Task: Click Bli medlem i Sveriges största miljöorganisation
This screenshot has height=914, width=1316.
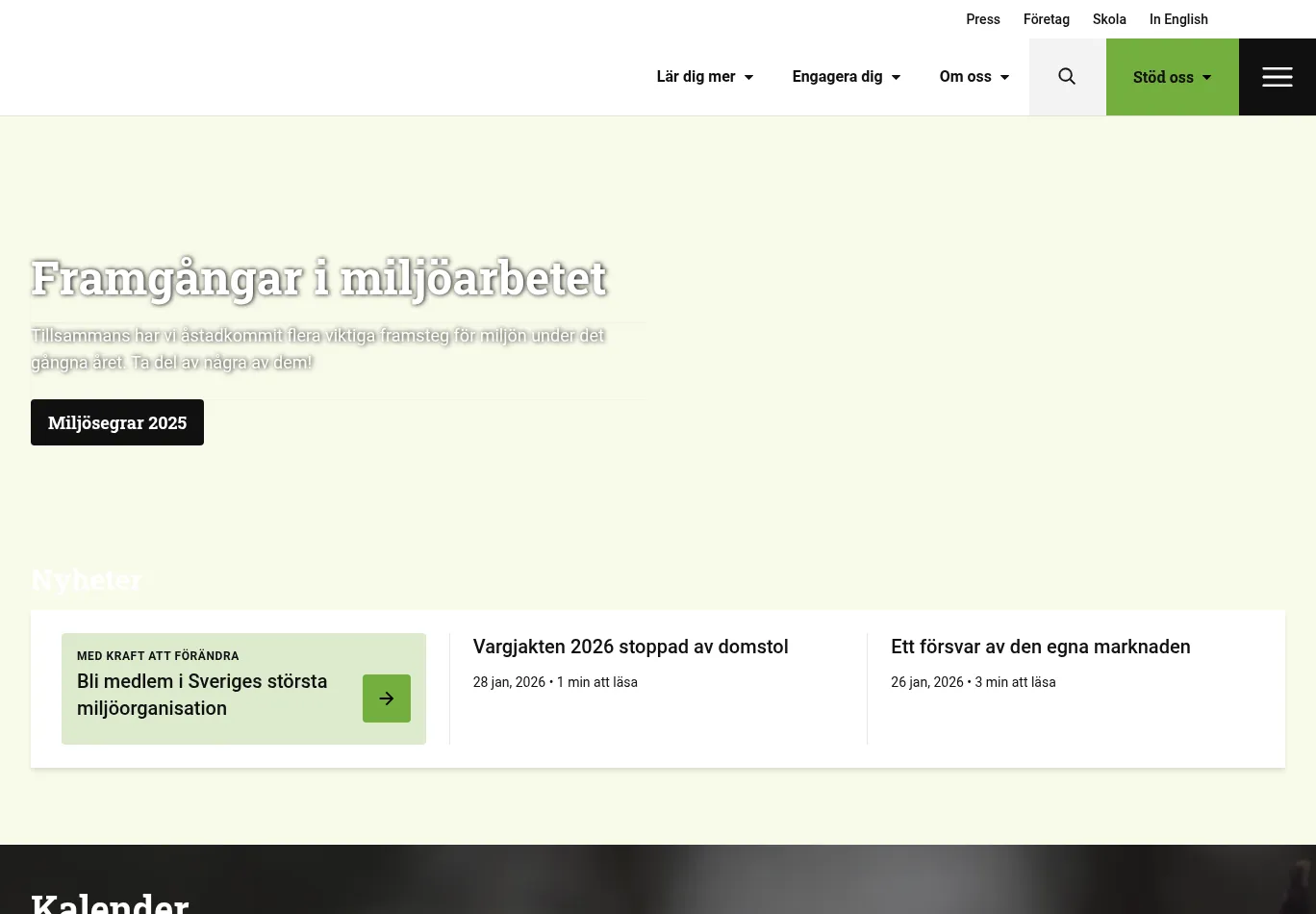Action: click(x=202, y=695)
